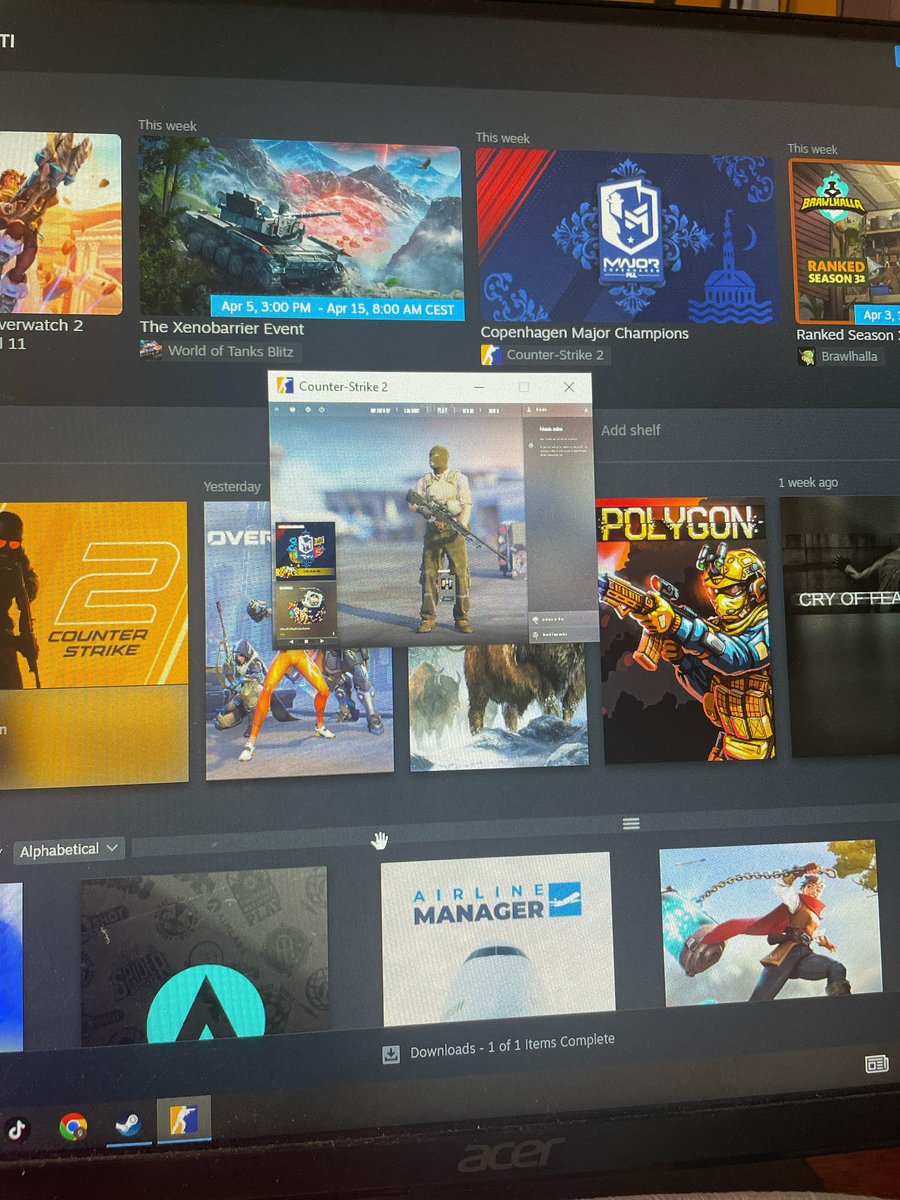900x1200 pixels.
Task: Click This week label above Xenobarrier Event
Action: coord(167,126)
